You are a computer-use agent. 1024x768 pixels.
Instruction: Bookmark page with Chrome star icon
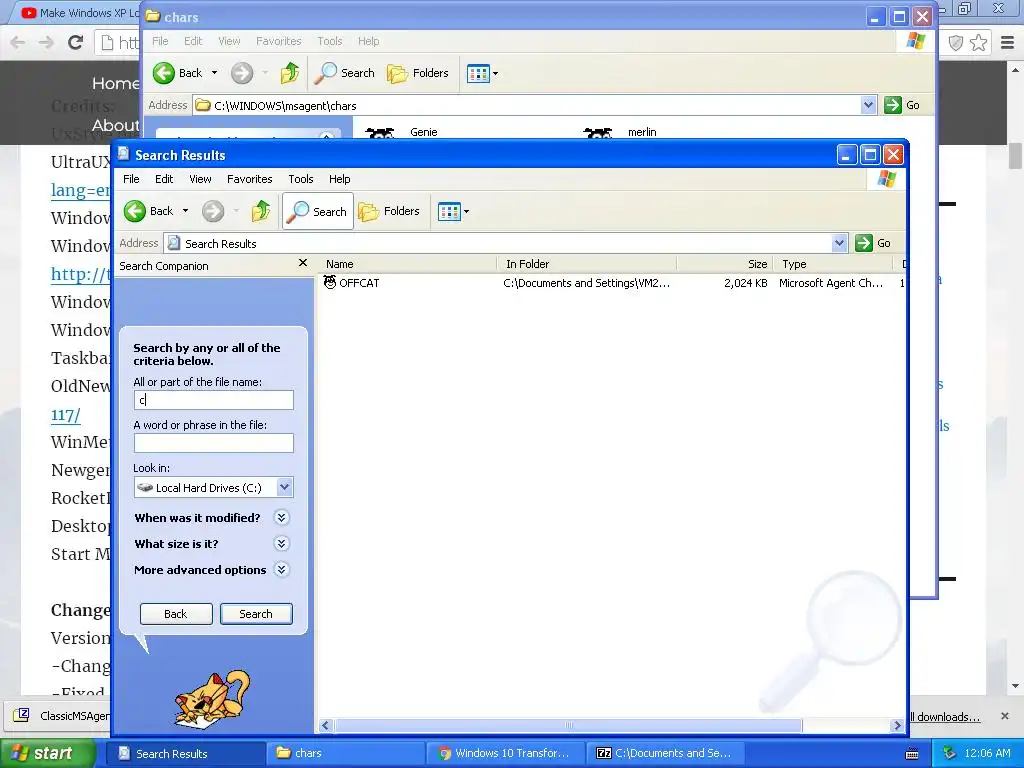(x=978, y=43)
